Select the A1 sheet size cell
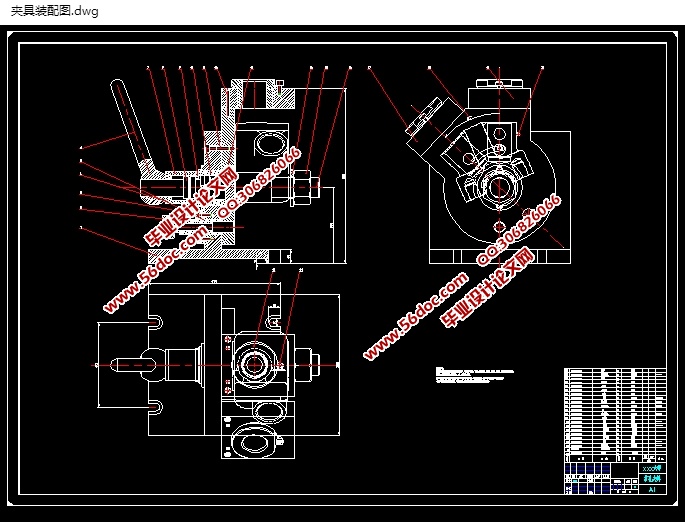This screenshot has height=522, width=685. point(652,489)
